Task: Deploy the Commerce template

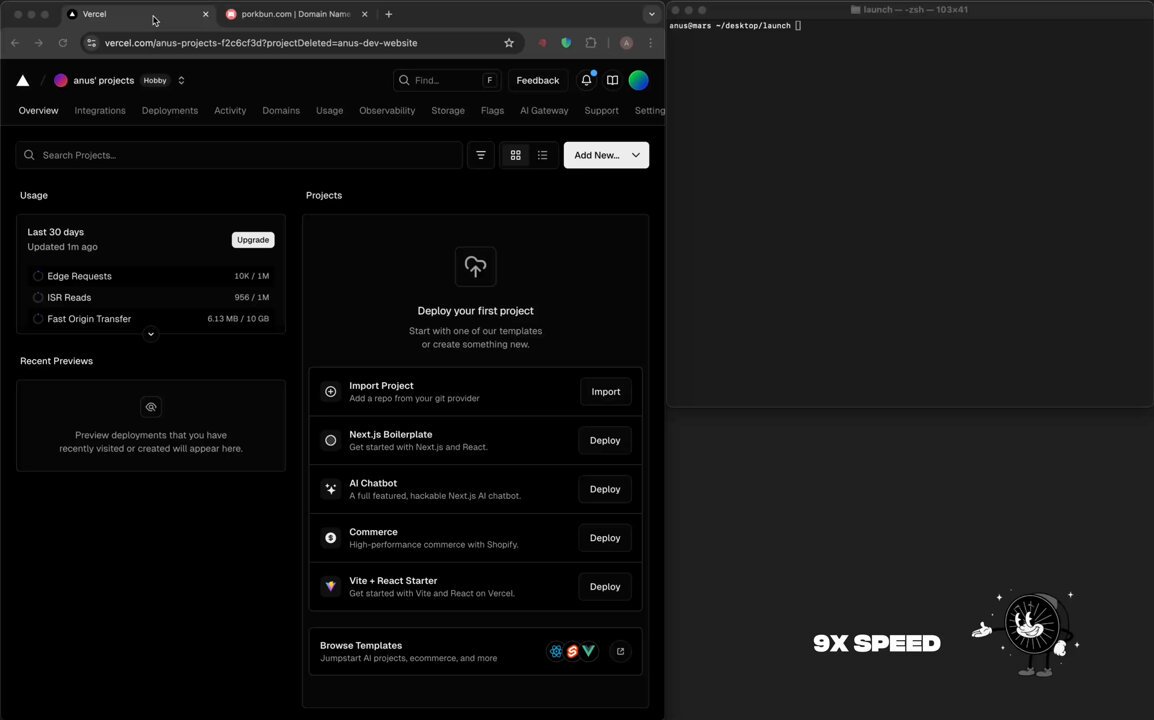Action: click(x=605, y=538)
